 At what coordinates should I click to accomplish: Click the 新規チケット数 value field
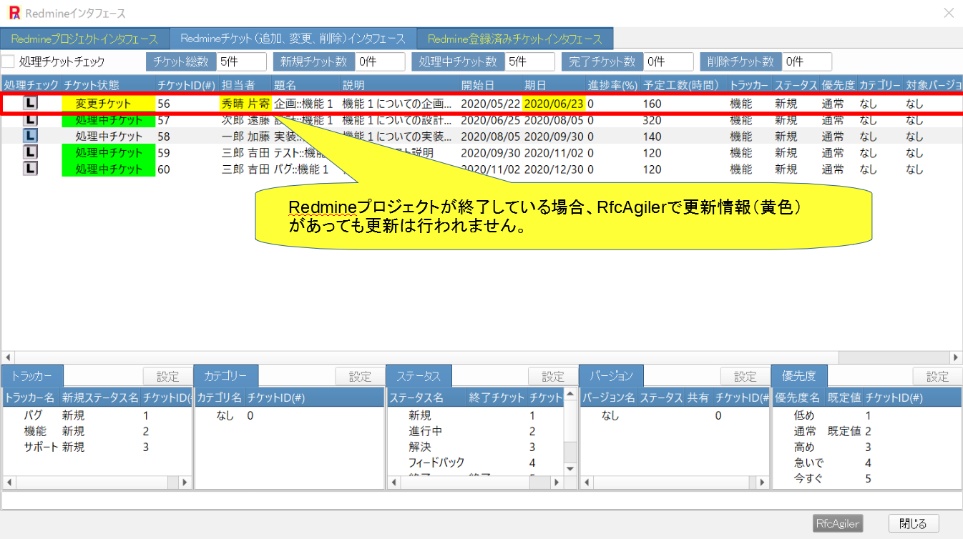[380, 61]
